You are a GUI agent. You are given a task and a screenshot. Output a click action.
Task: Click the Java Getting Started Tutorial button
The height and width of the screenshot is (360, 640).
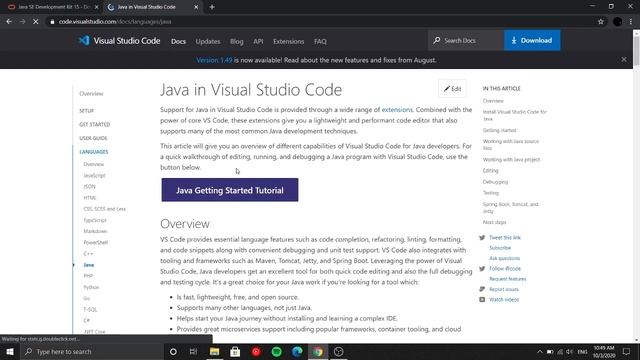pyautogui.click(x=230, y=190)
